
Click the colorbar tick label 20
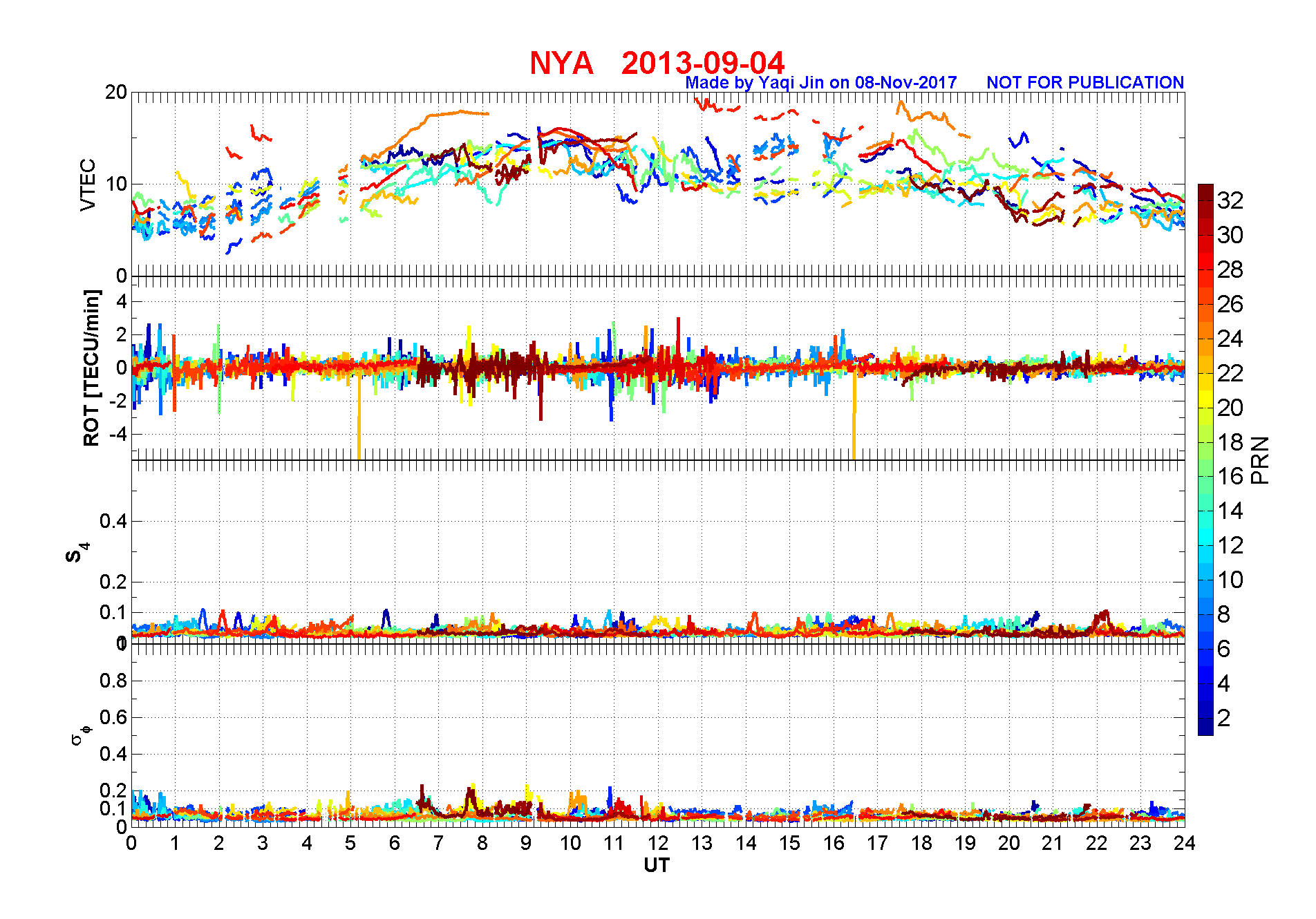tap(1230, 408)
